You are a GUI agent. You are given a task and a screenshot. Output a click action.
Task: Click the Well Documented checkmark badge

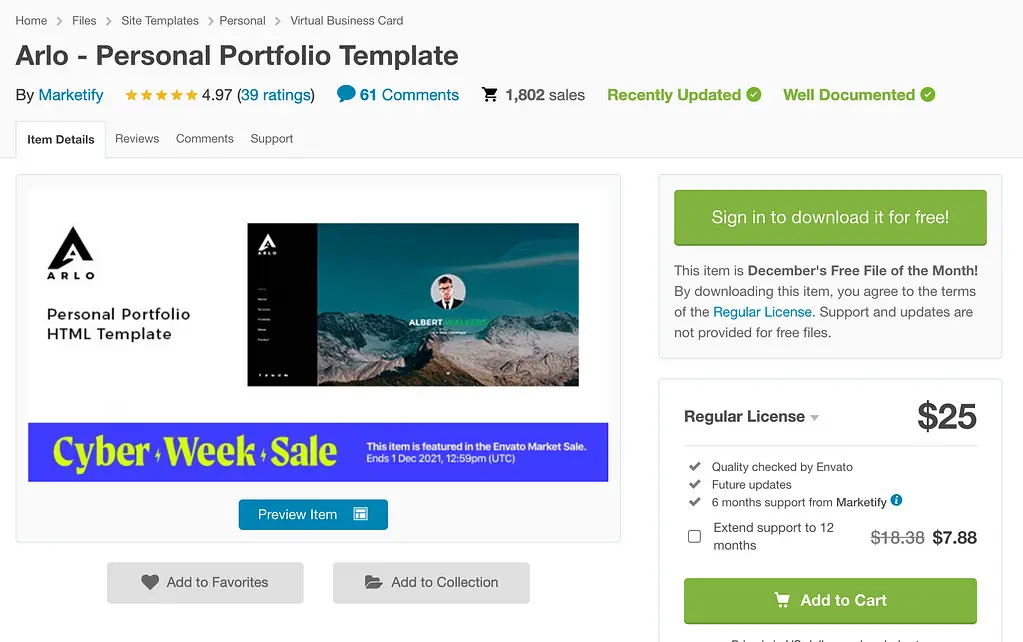coord(928,95)
